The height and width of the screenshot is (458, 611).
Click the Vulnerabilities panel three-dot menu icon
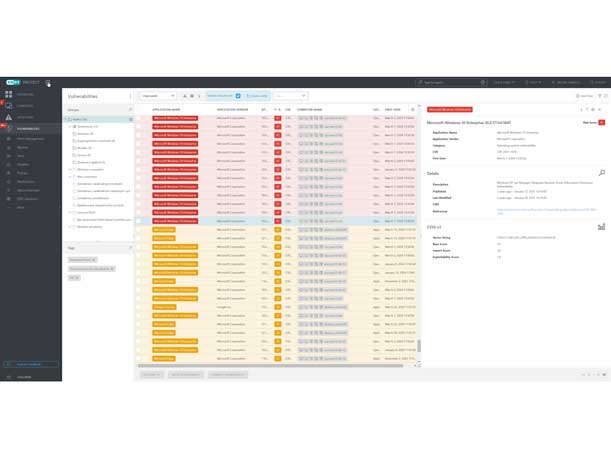pyautogui.click(x=130, y=96)
